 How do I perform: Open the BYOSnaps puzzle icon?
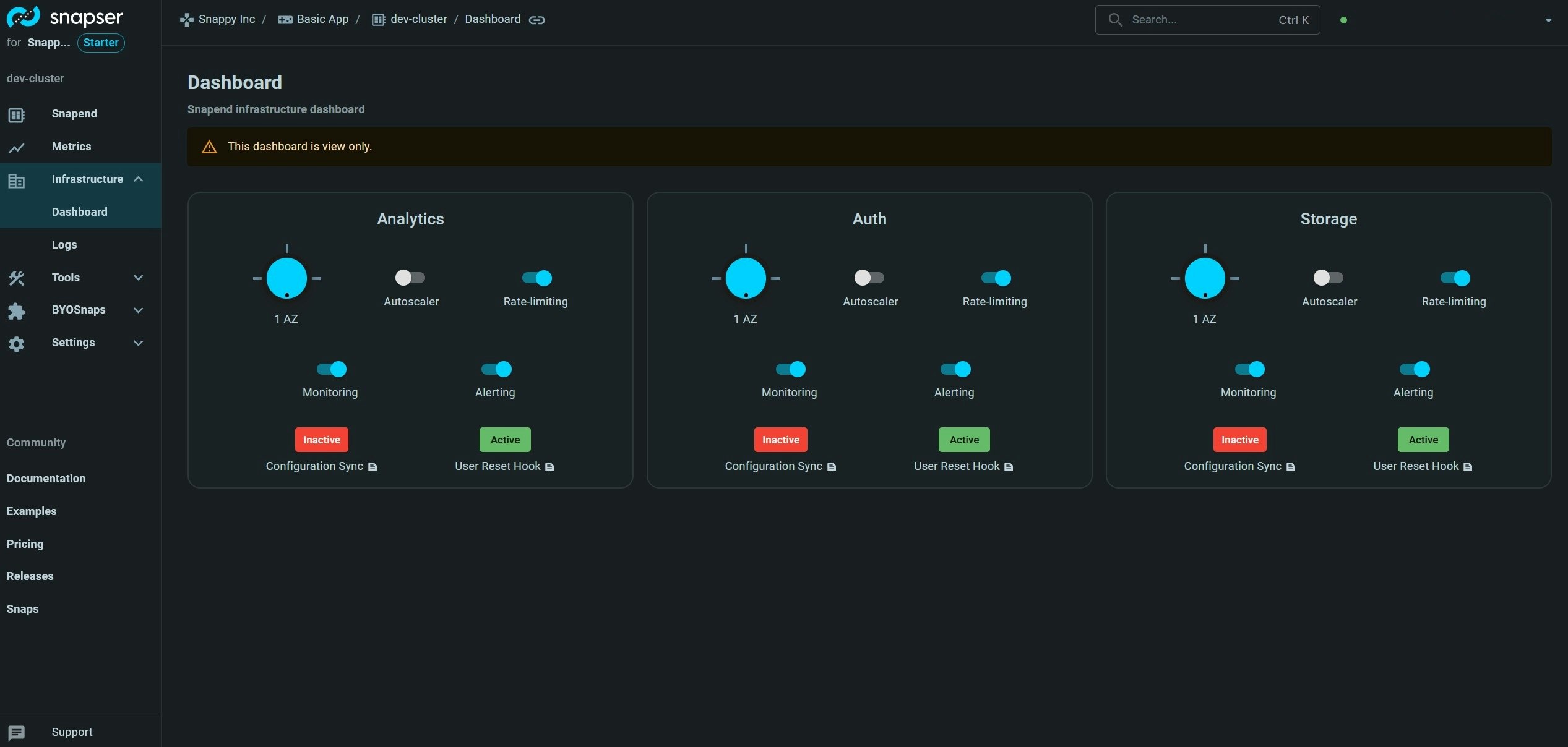click(x=15, y=311)
